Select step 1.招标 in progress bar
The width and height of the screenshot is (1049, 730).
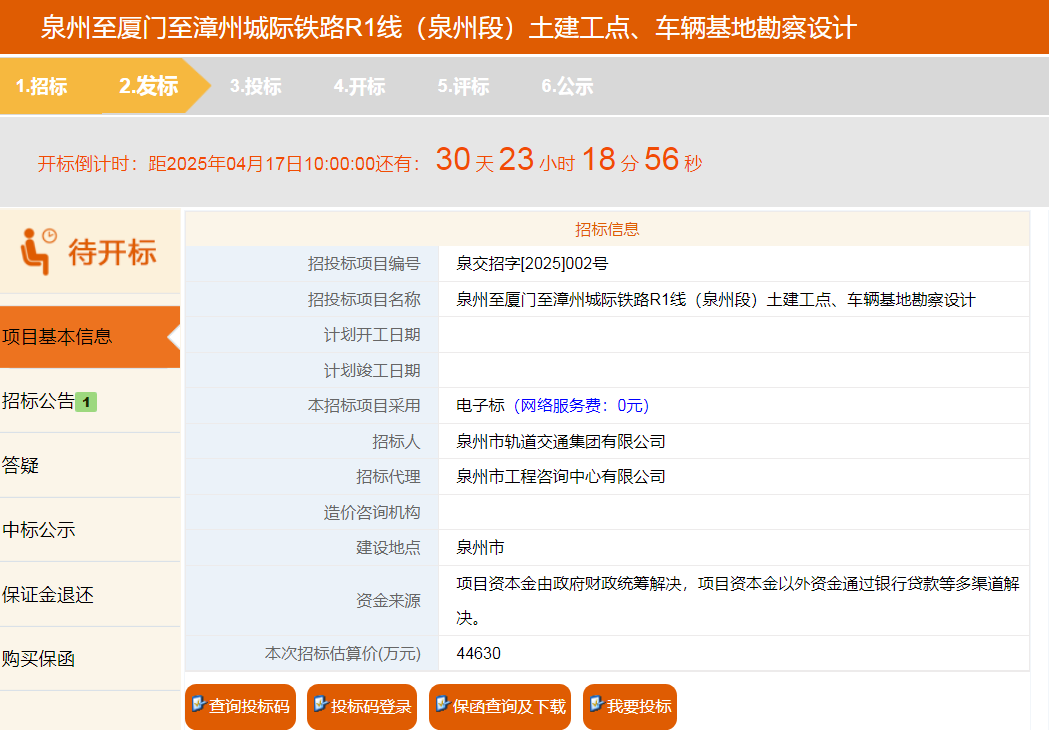click(41, 86)
